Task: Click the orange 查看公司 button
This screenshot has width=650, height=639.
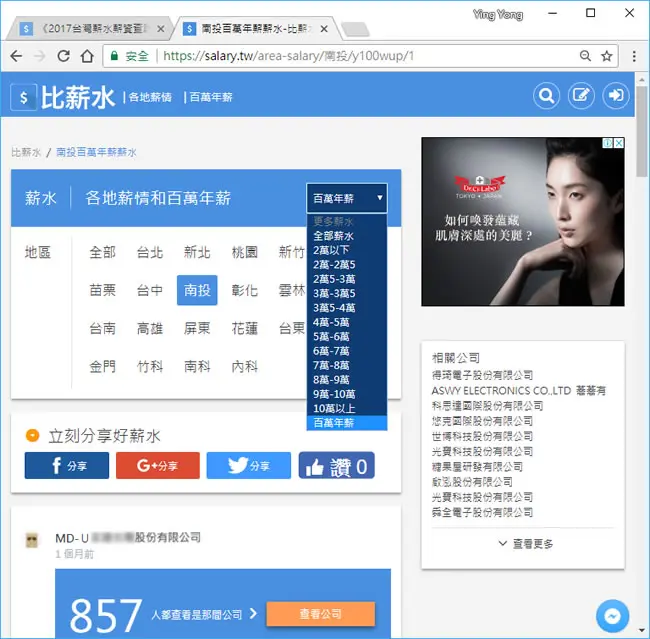Action: (x=320, y=614)
